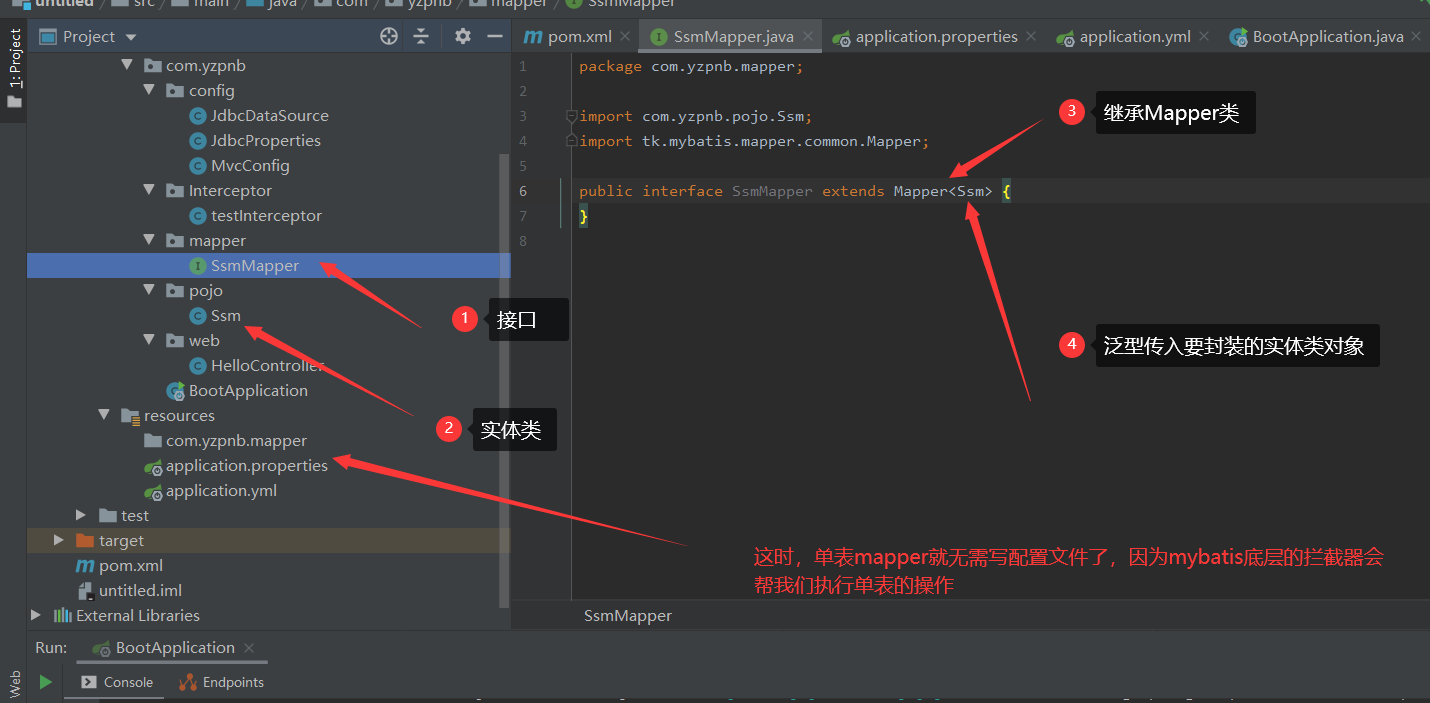Select BootApplication class in tree
This screenshot has width=1430, height=703.
237,390
